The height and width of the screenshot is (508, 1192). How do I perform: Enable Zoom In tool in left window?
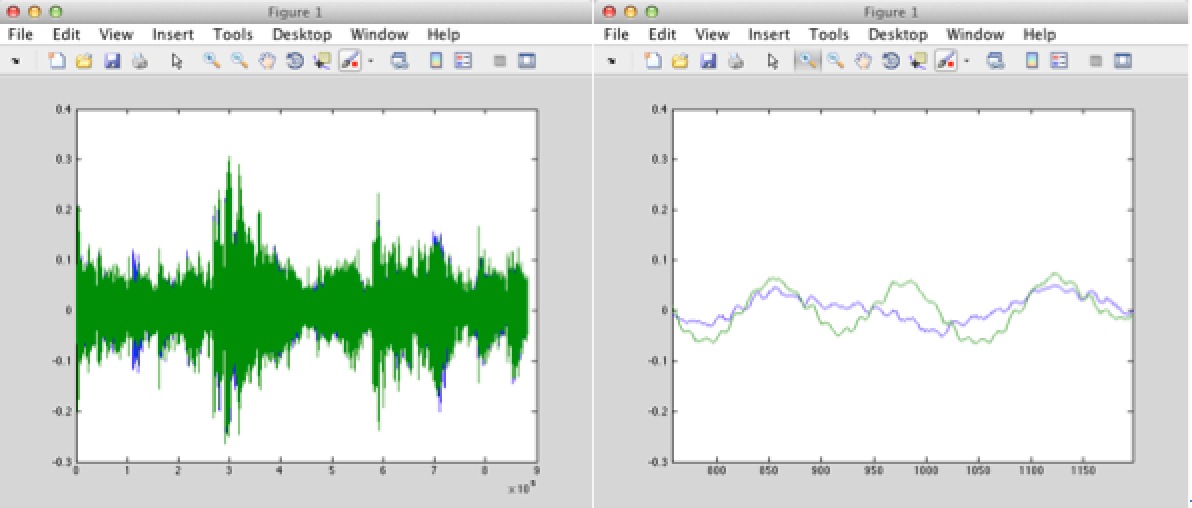pyautogui.click(x=212, y=62)
